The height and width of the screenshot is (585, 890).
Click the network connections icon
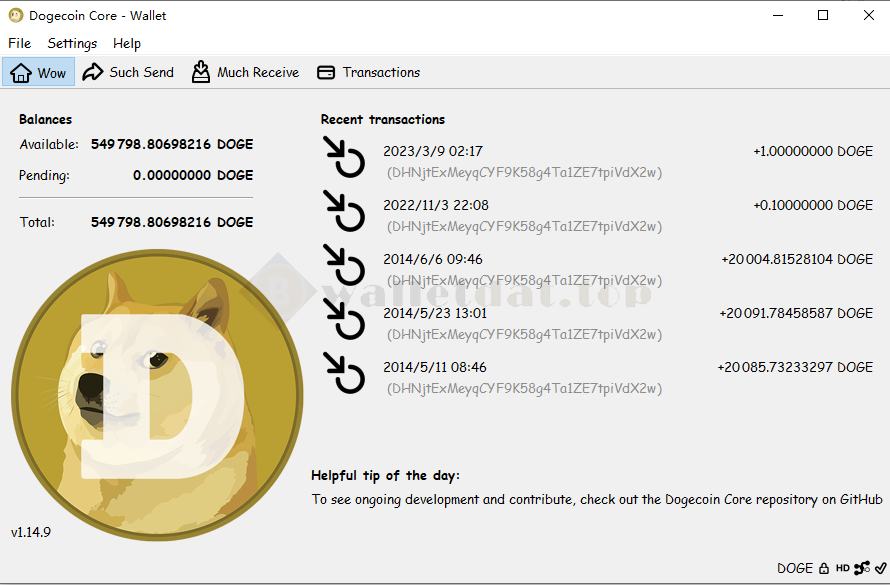(x=861, y=568)
